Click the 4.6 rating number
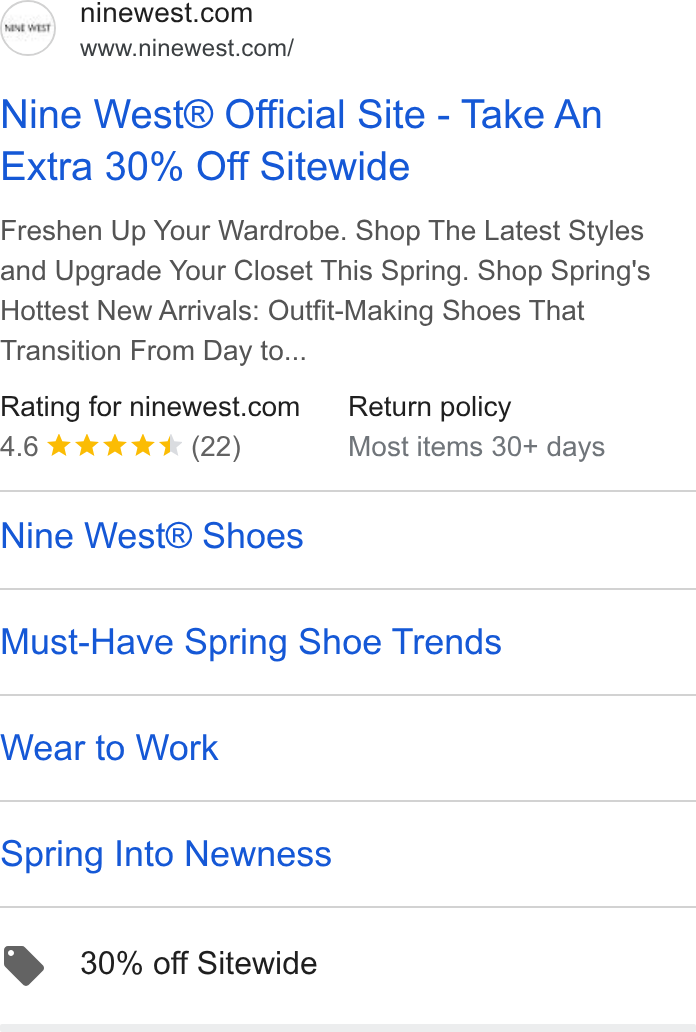Viewport: 696px width, 1032px height. coord(19,447)
